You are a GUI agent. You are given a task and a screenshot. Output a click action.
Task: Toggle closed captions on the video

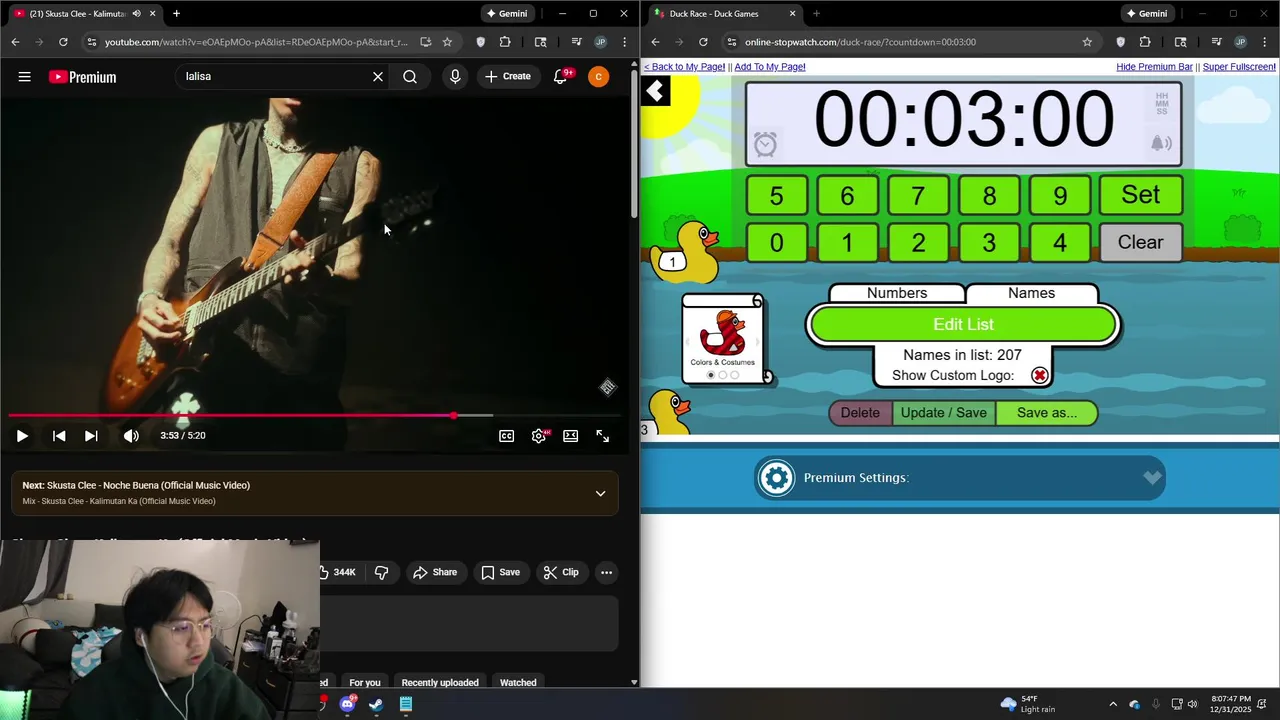[x=507, y=436]
